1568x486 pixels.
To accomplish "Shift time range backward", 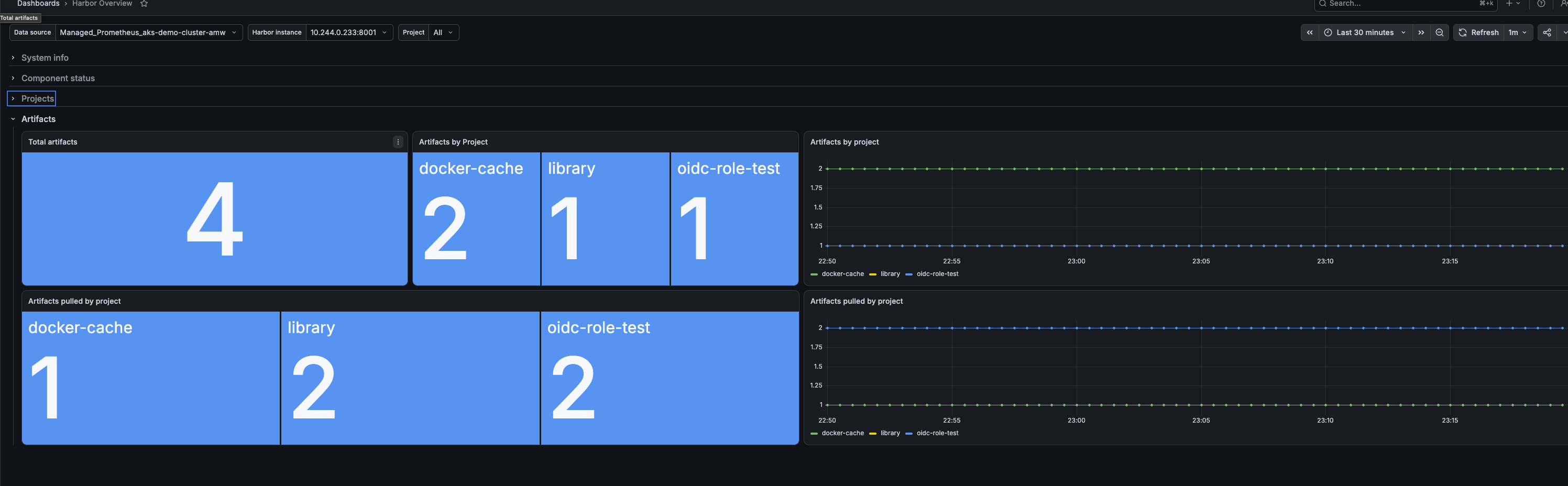I will (x=1309, y=33).
